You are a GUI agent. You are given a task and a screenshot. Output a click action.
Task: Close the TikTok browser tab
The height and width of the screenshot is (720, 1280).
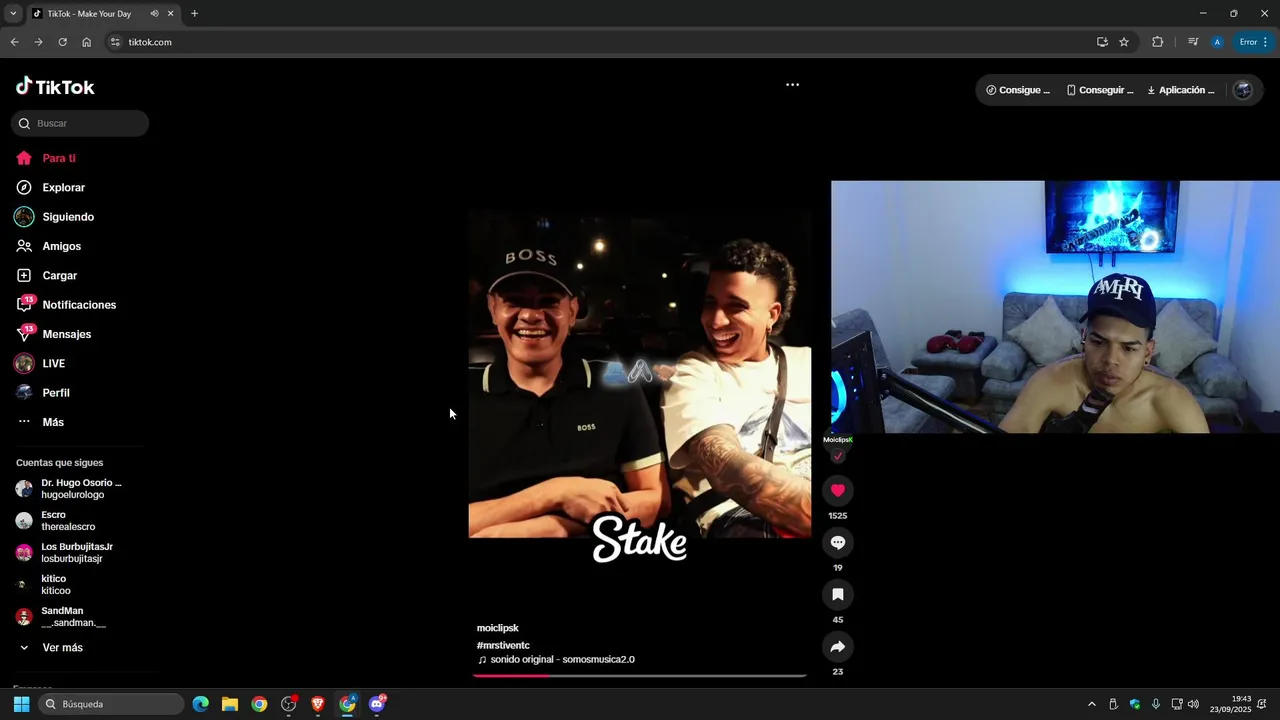coord(171,14)
